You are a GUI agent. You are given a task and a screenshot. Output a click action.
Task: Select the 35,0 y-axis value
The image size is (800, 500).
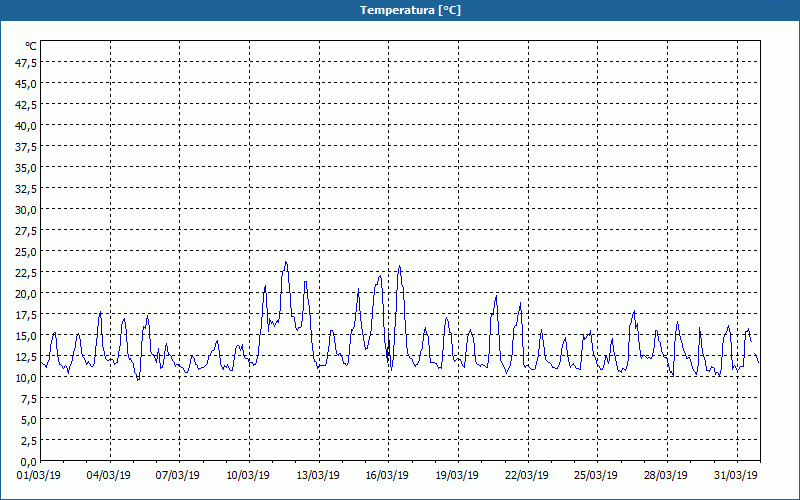click(x=26, y=168)
